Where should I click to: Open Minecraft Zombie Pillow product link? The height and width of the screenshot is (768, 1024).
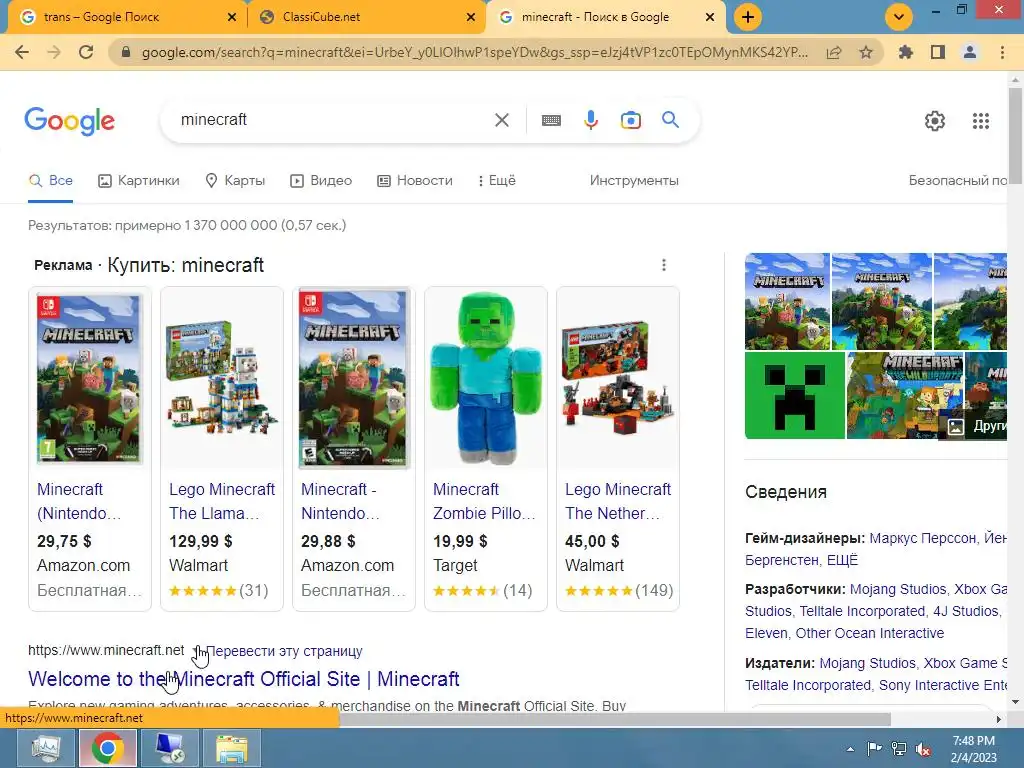point(484,501)
